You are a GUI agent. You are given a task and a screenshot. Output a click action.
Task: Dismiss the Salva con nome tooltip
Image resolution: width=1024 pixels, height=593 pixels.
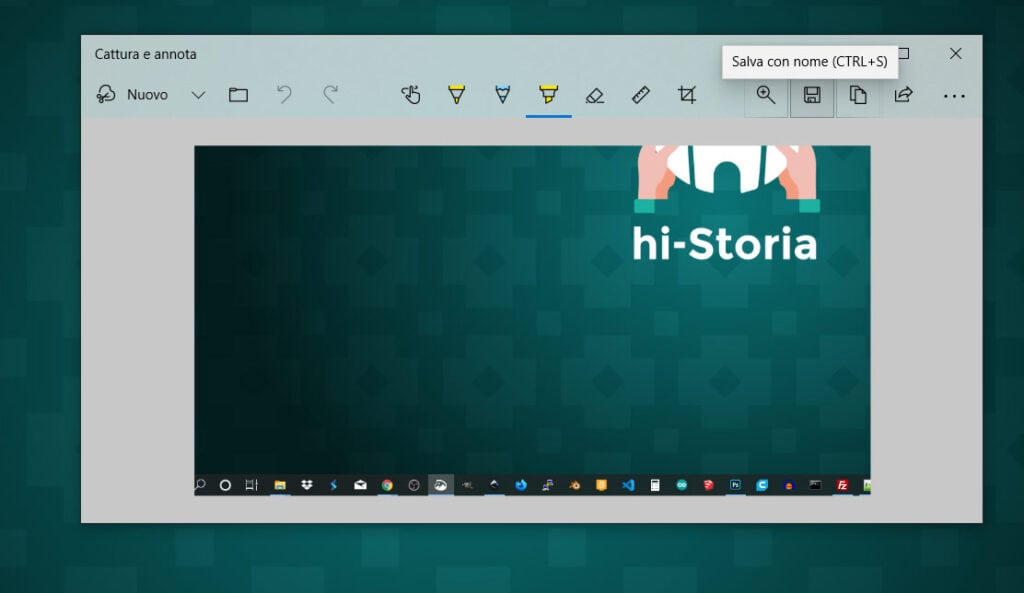click(810, 62)
